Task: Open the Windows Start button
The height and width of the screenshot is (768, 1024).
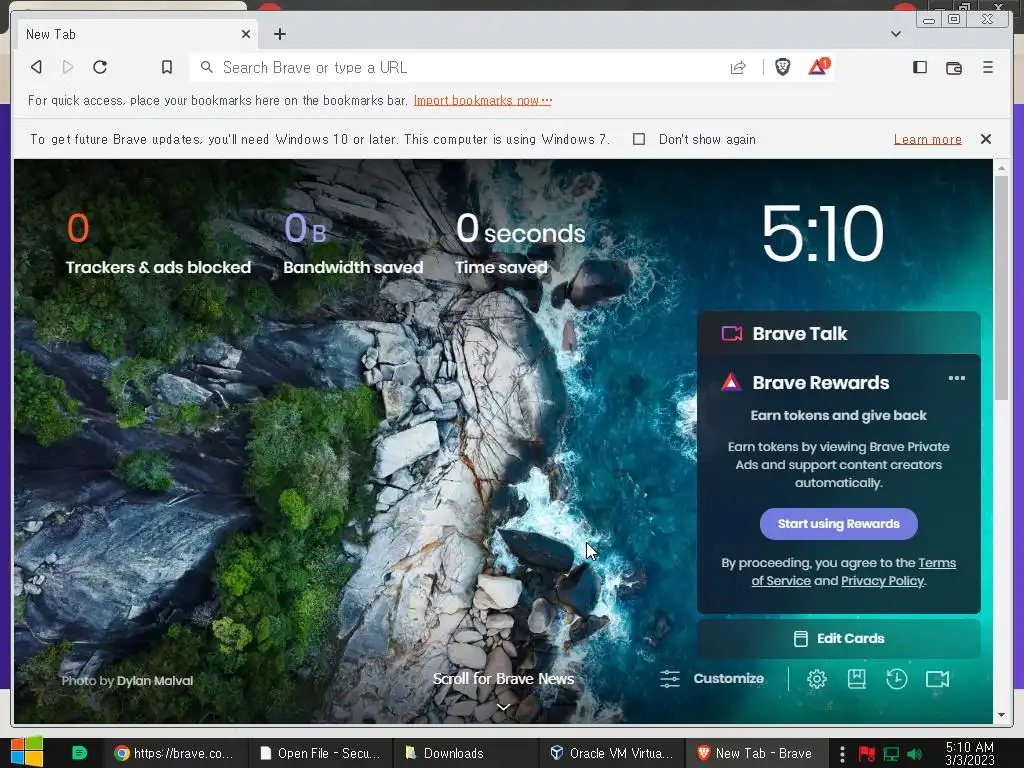Action: pyautogui.click(x=26, y=752)
